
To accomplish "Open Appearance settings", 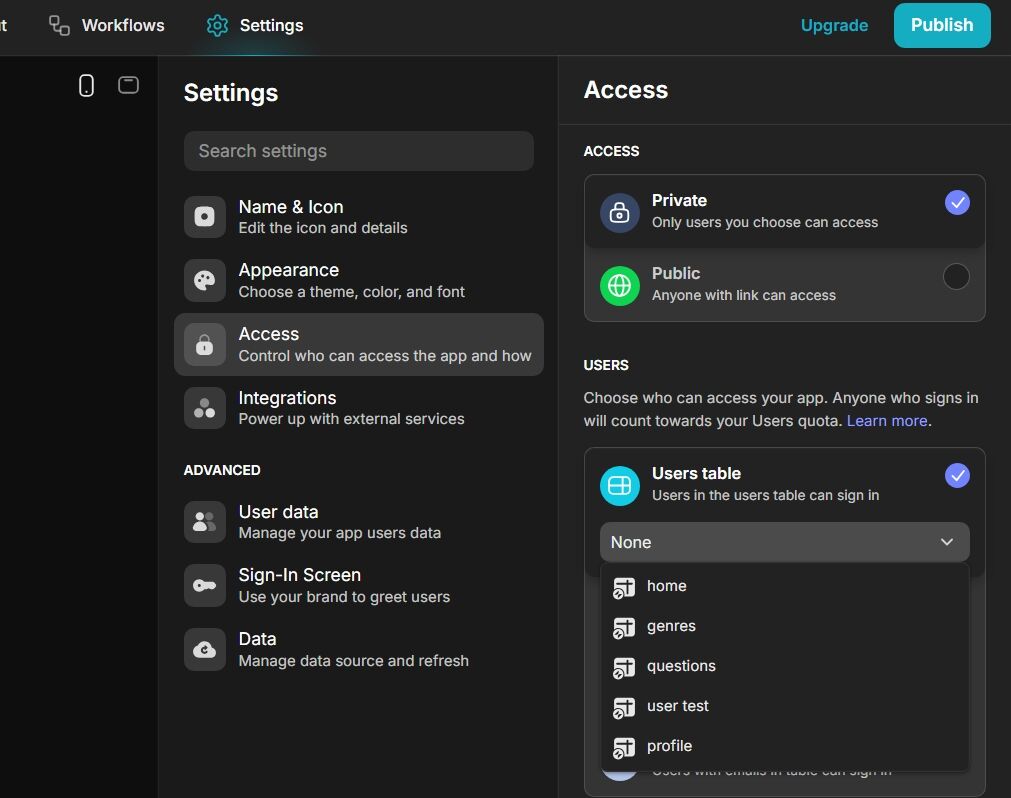I will tap(358, 280).
